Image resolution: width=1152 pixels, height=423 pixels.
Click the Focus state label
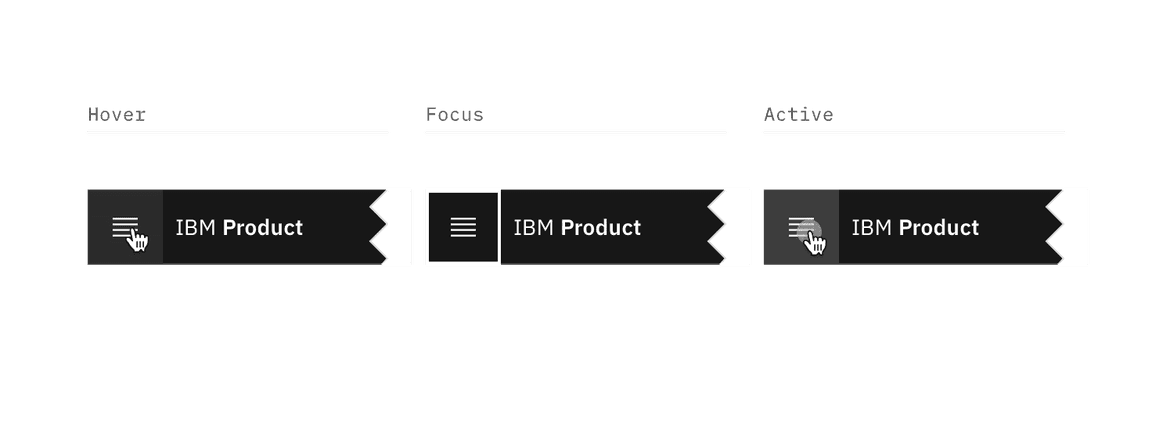(454, 114)
